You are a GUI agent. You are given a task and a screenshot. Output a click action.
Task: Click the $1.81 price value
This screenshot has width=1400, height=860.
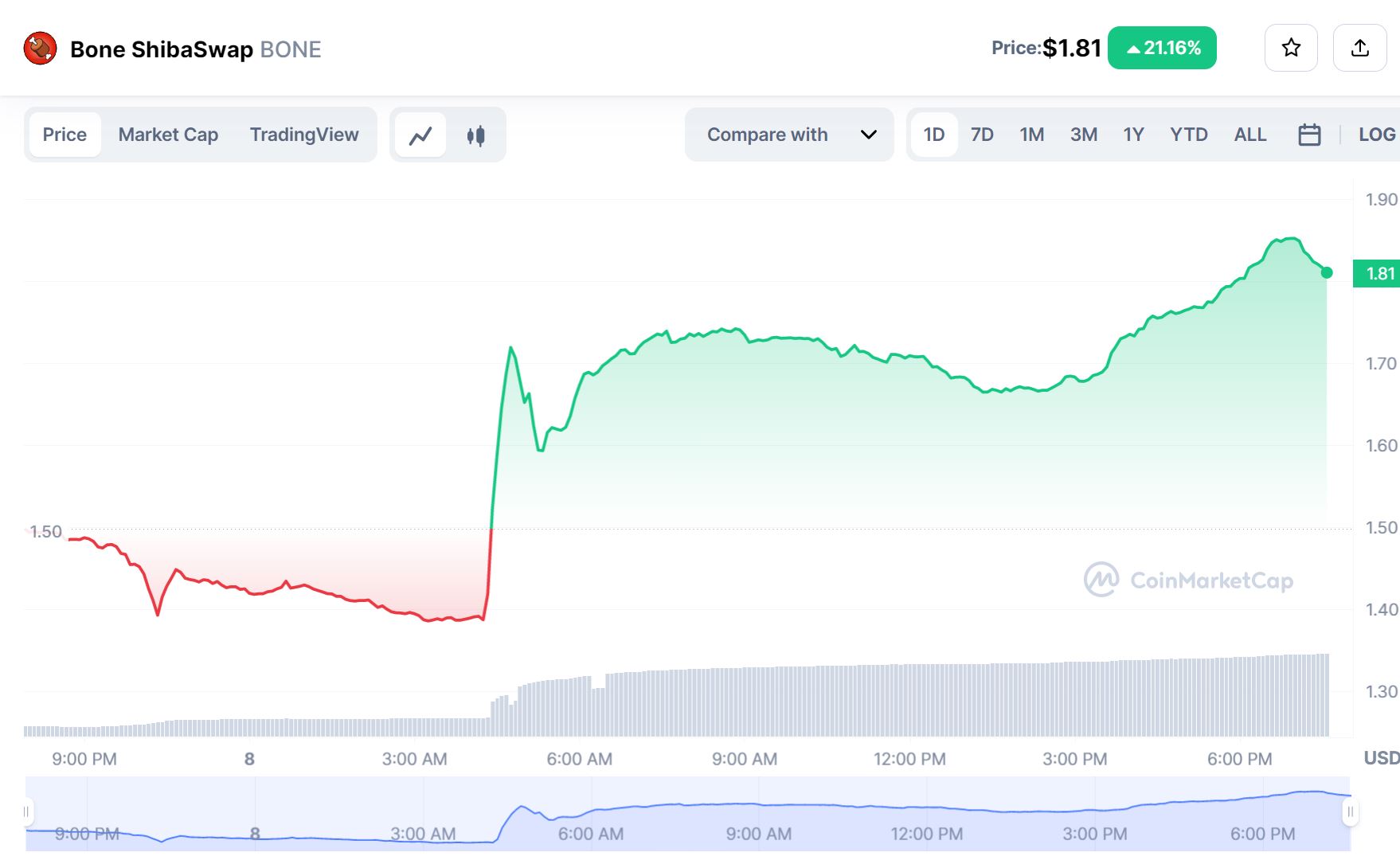(1072, 48)
